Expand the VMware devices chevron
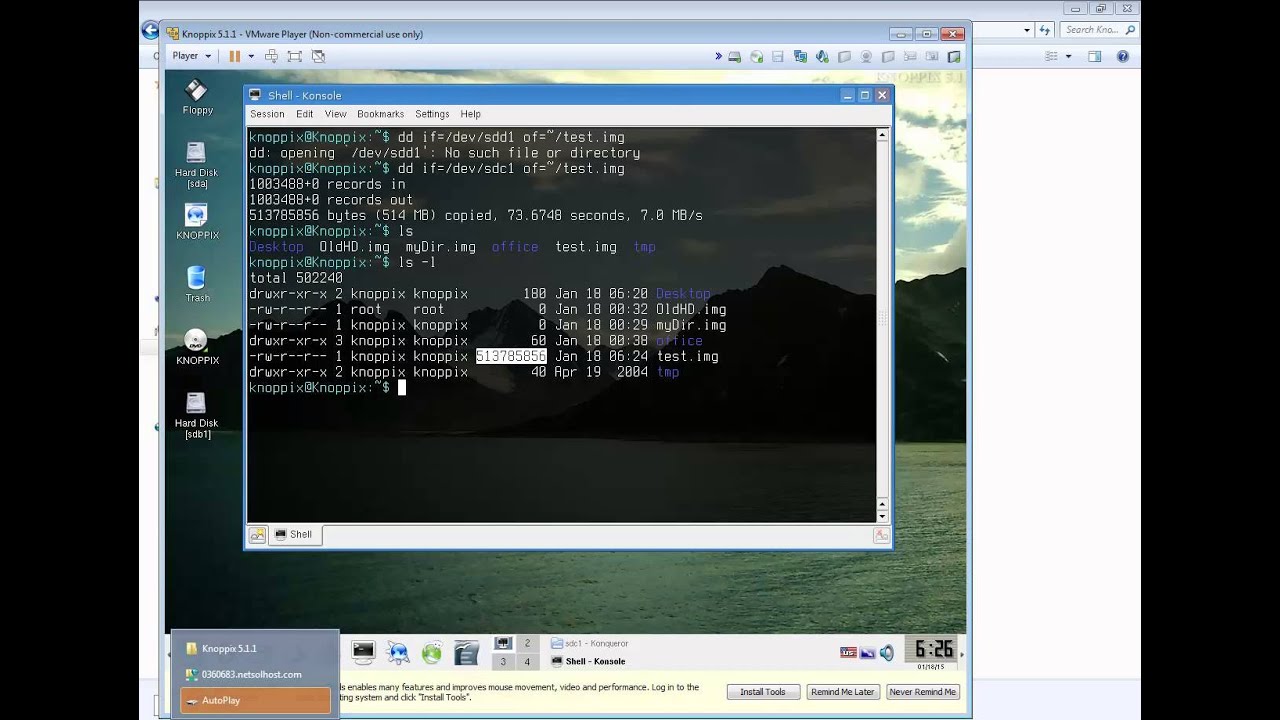Image resolution: width=1280 pixels, height=720 pixels. 719,57
